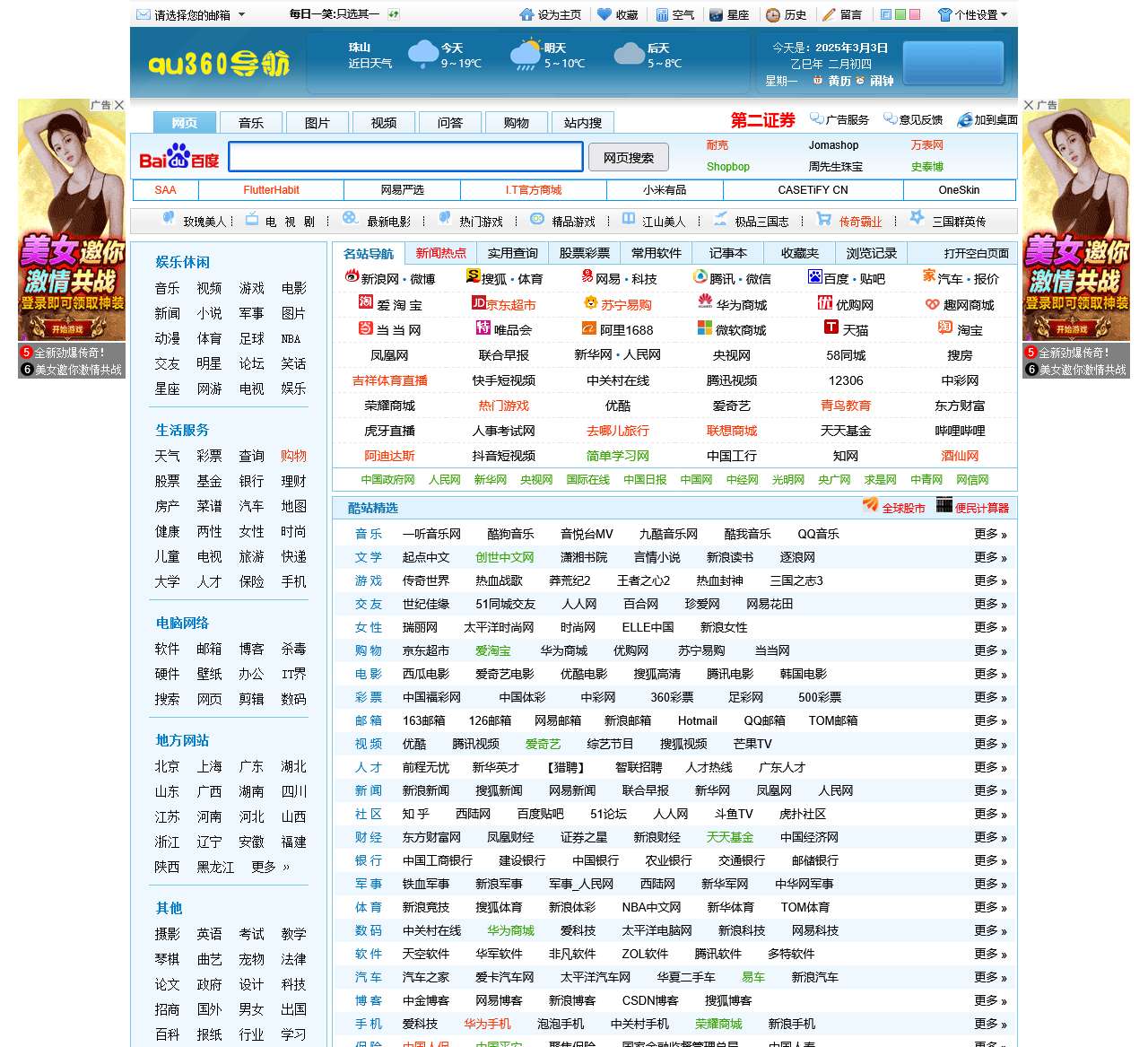Screen dimensions: 1148x1047
Task: Expand 更多 » under 地方网站
Action: (270, 867)
